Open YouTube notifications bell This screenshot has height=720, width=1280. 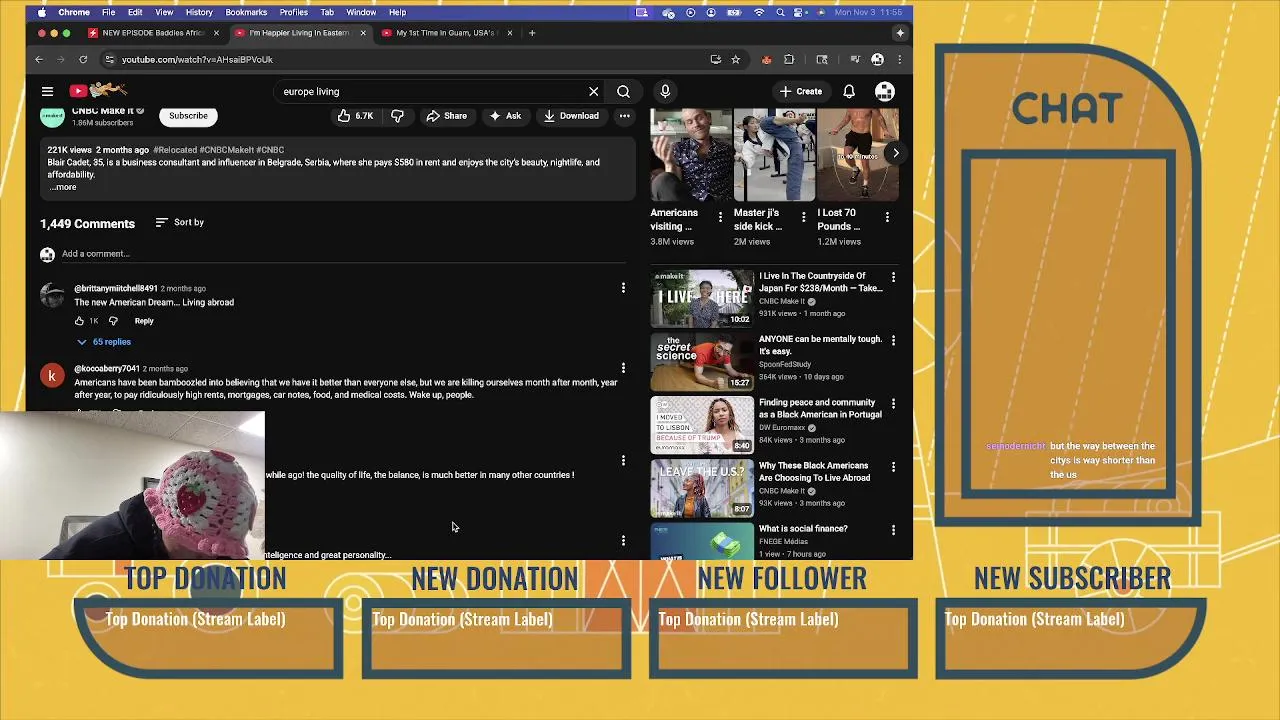pyautogui.click(x=849, y=91)
